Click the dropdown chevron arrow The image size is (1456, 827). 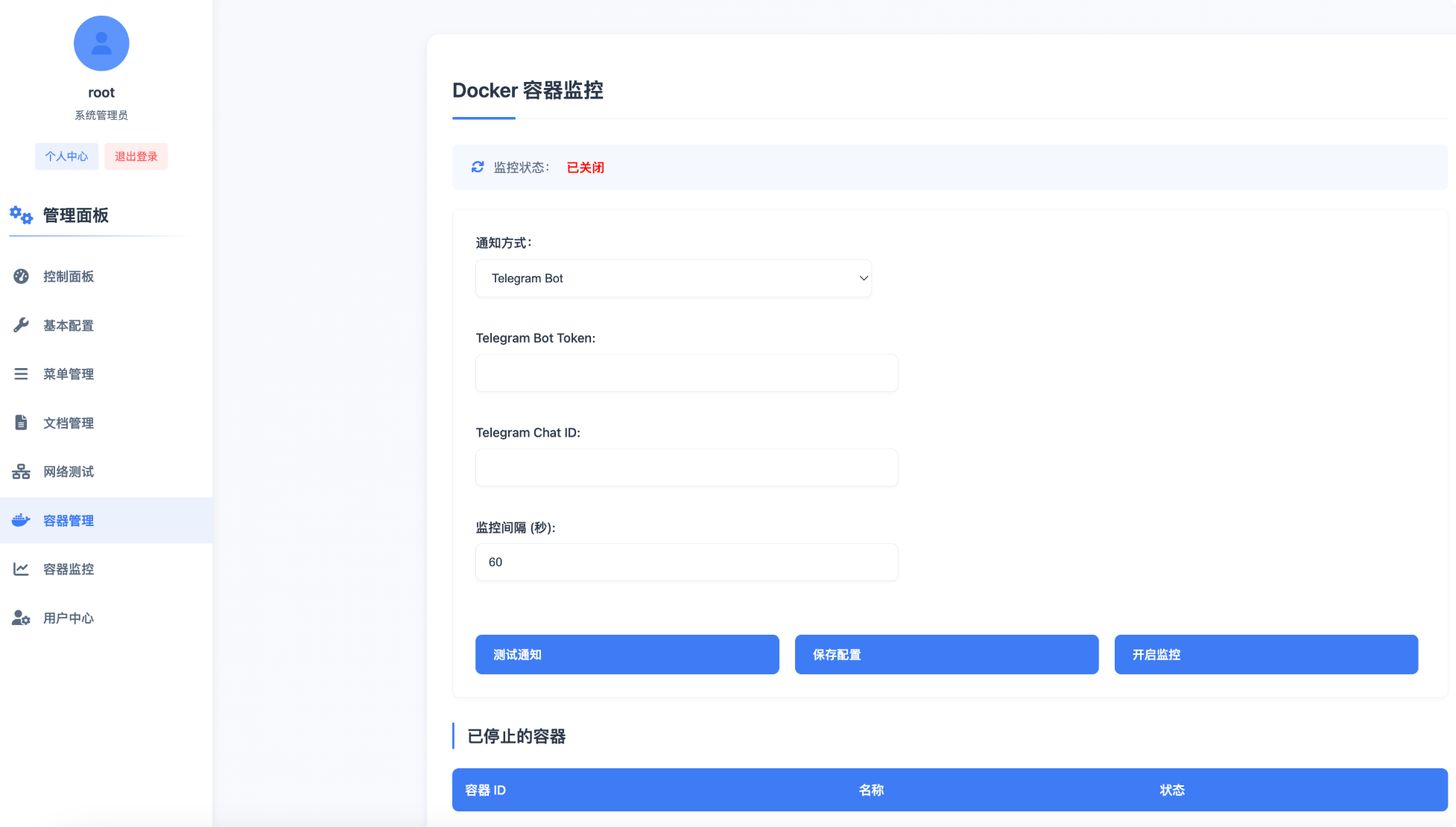click(863, 278)
